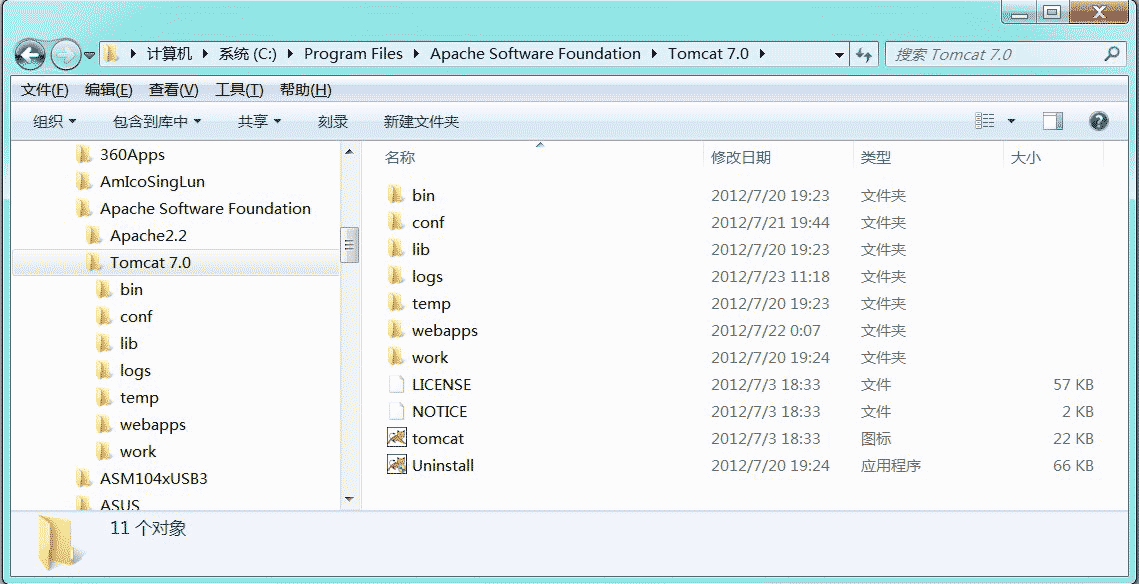Click Apache Software Foundation in breadcrumb
The height and width of the screenshot is (584, 1139).
tap(535, 54)
